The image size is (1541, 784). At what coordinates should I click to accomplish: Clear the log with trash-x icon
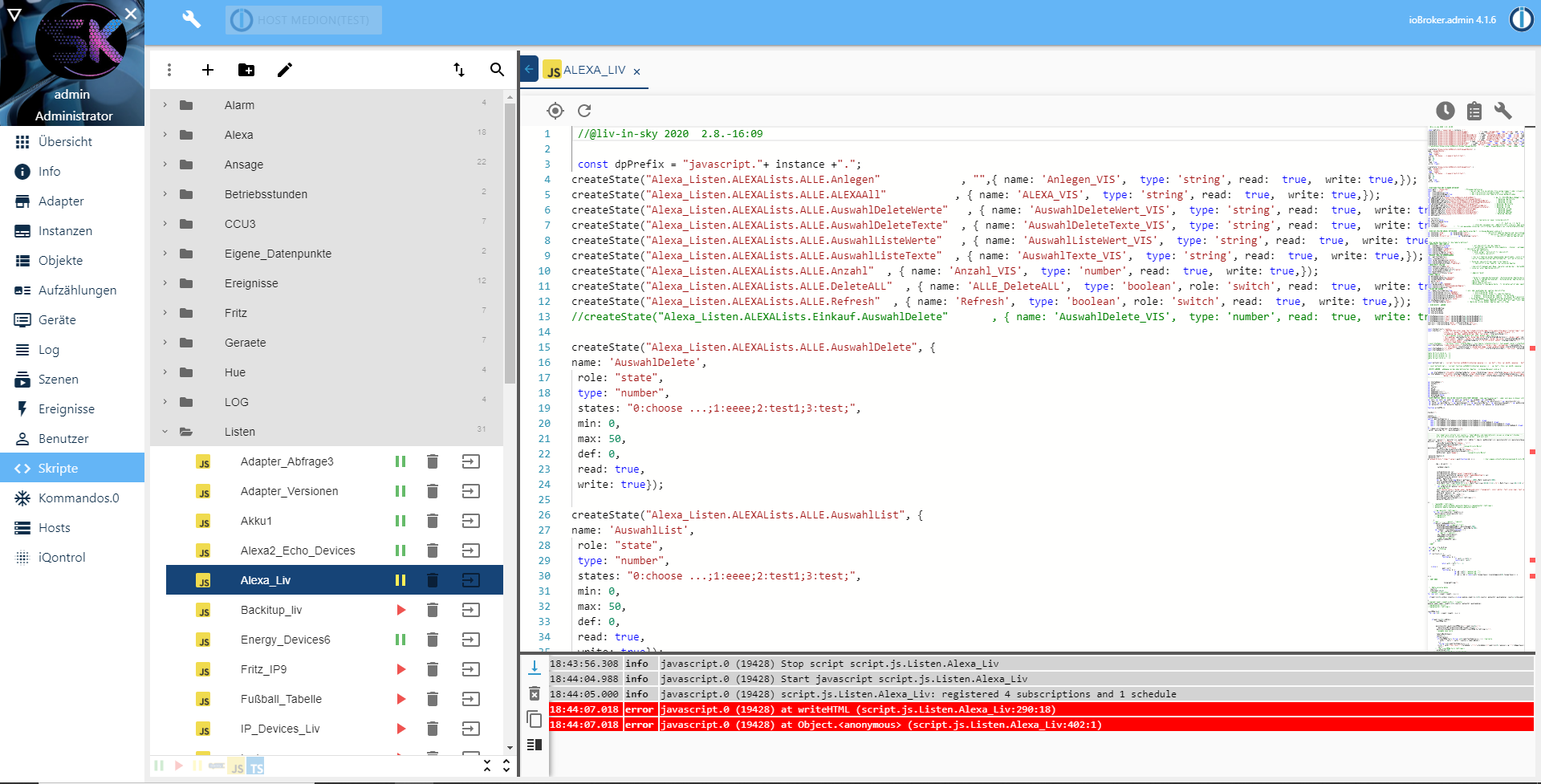point(535,693)
